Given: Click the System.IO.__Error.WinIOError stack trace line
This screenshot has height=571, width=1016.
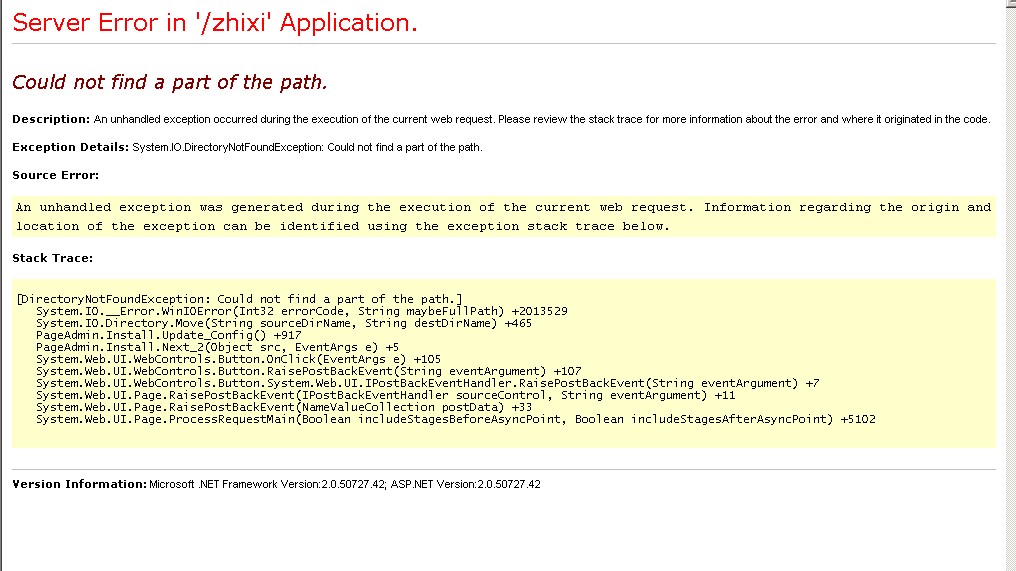Looking at the screenshot, I should point(302,311).
